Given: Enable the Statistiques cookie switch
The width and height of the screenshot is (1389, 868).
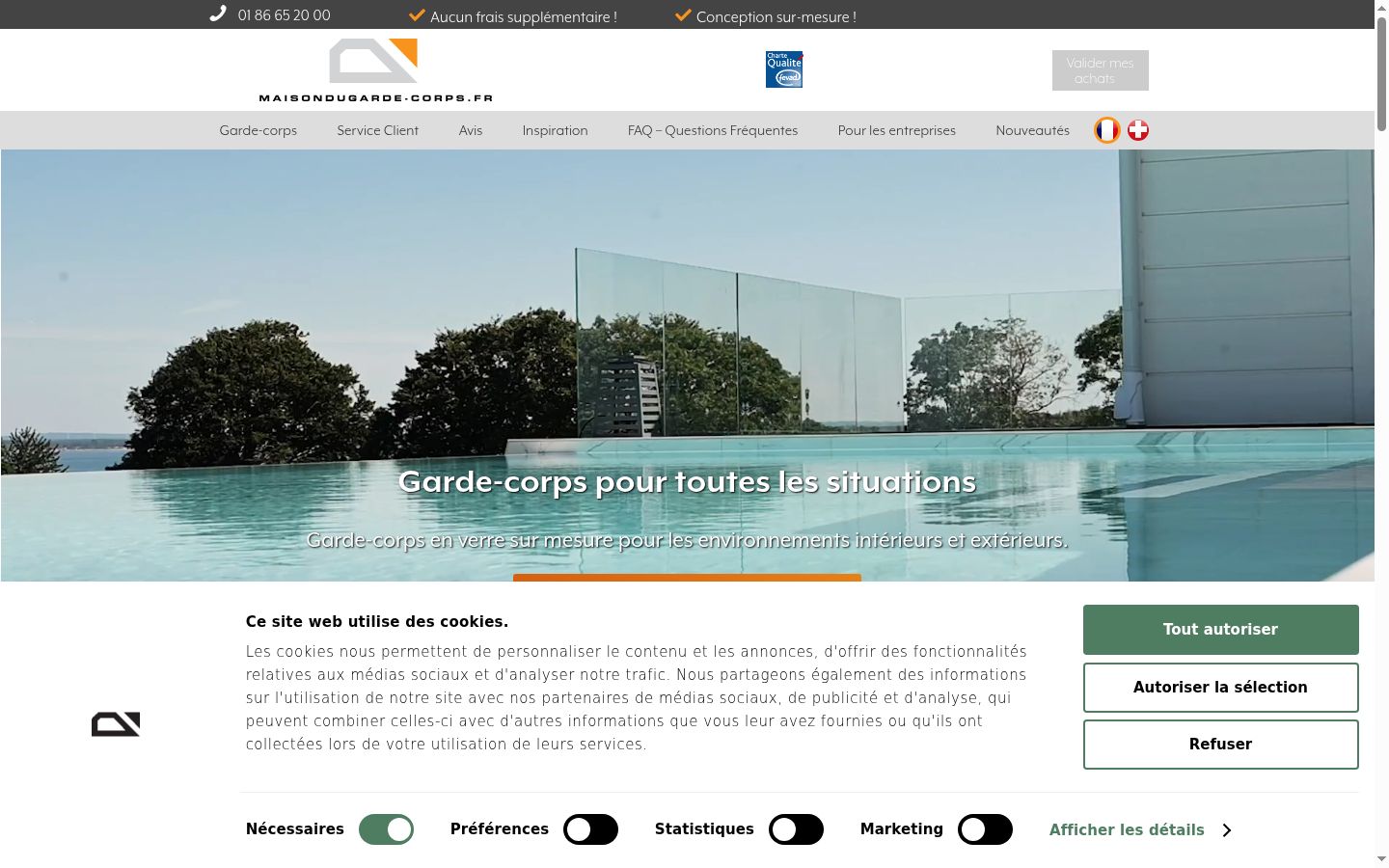Looking at the screenshot, I should pyautogui.click(x=796, y=829).
